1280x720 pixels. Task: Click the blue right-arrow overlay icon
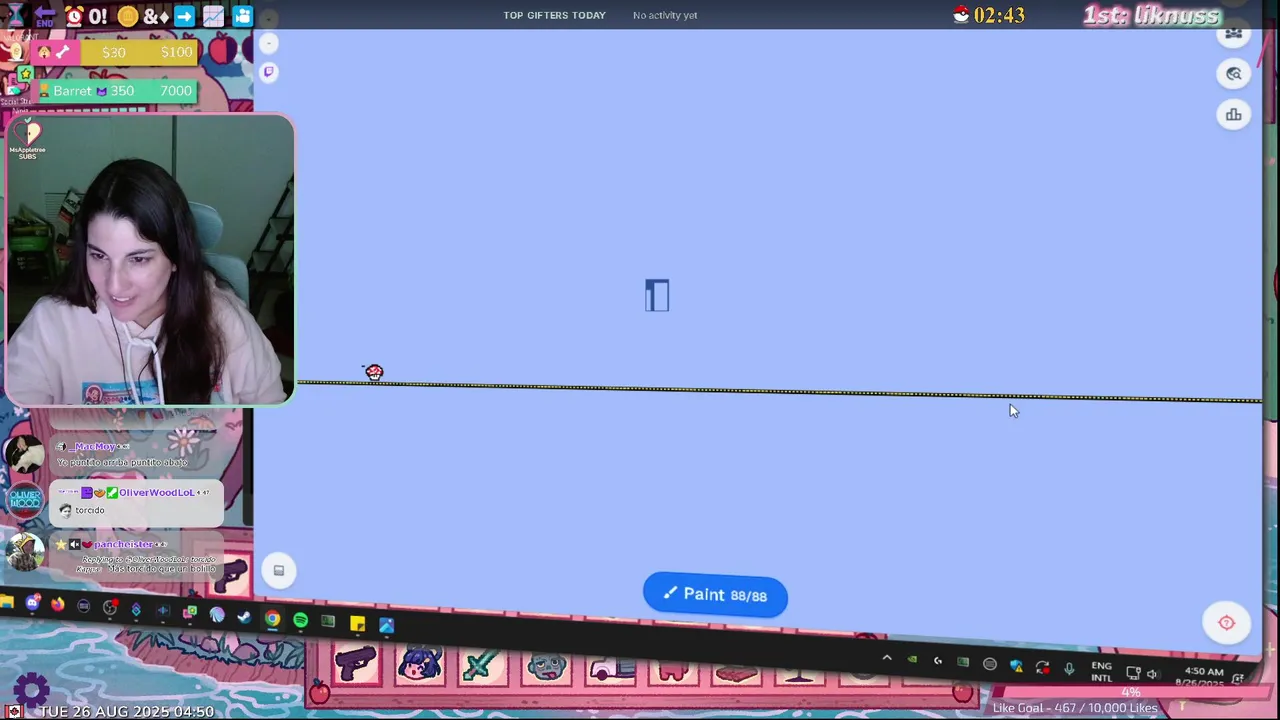click(184, 16)
